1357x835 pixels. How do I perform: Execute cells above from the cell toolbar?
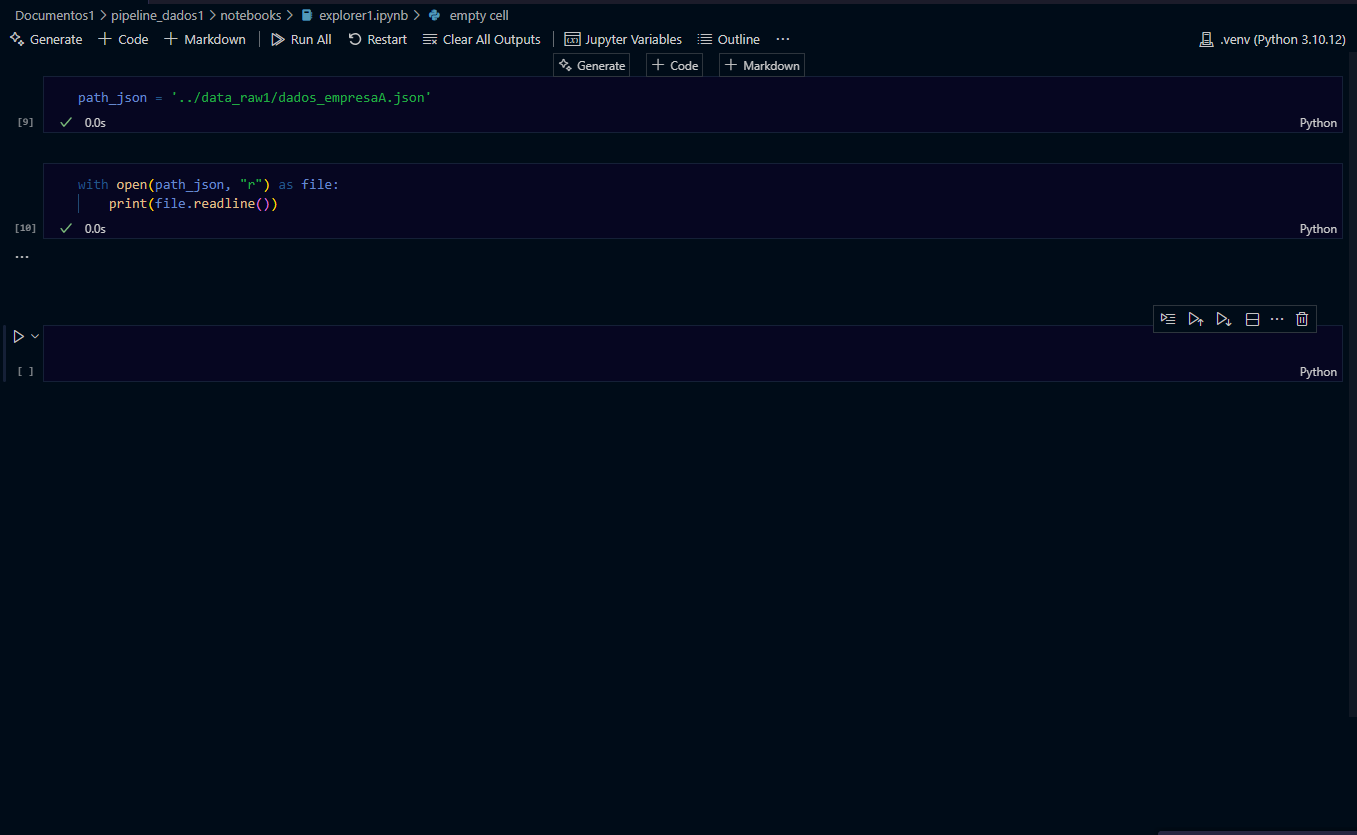[1196, 319]
